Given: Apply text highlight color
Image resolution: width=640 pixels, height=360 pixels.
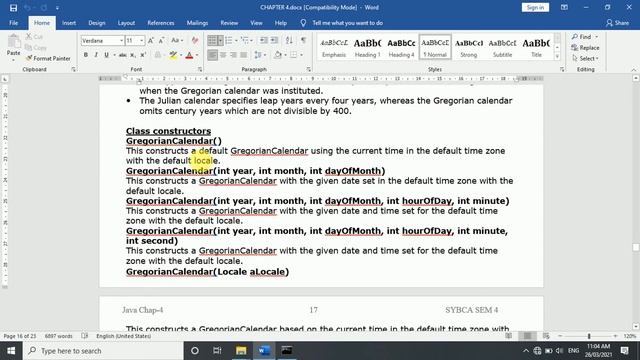Looking at the screenshot, I should coord(173,55).
